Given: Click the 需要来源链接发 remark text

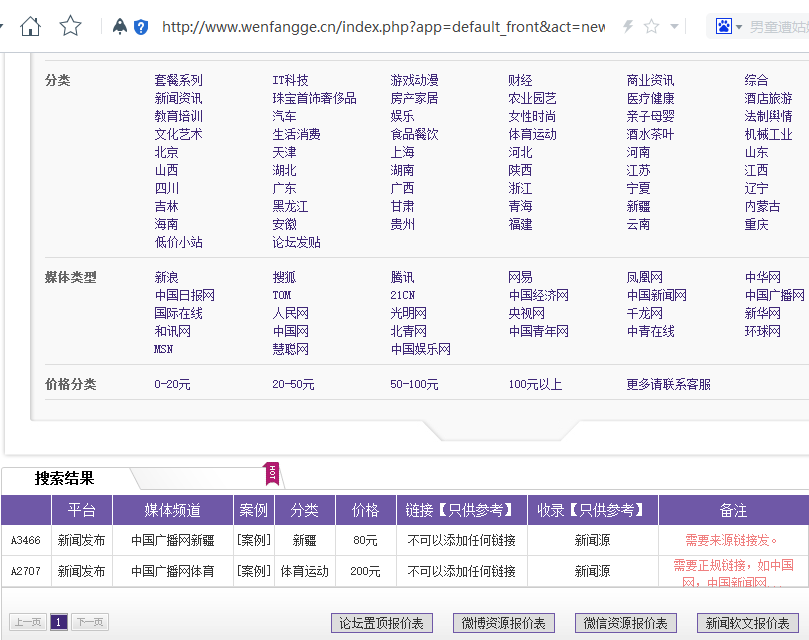Looking at the screenshot, I should click(x=731, y=540).
